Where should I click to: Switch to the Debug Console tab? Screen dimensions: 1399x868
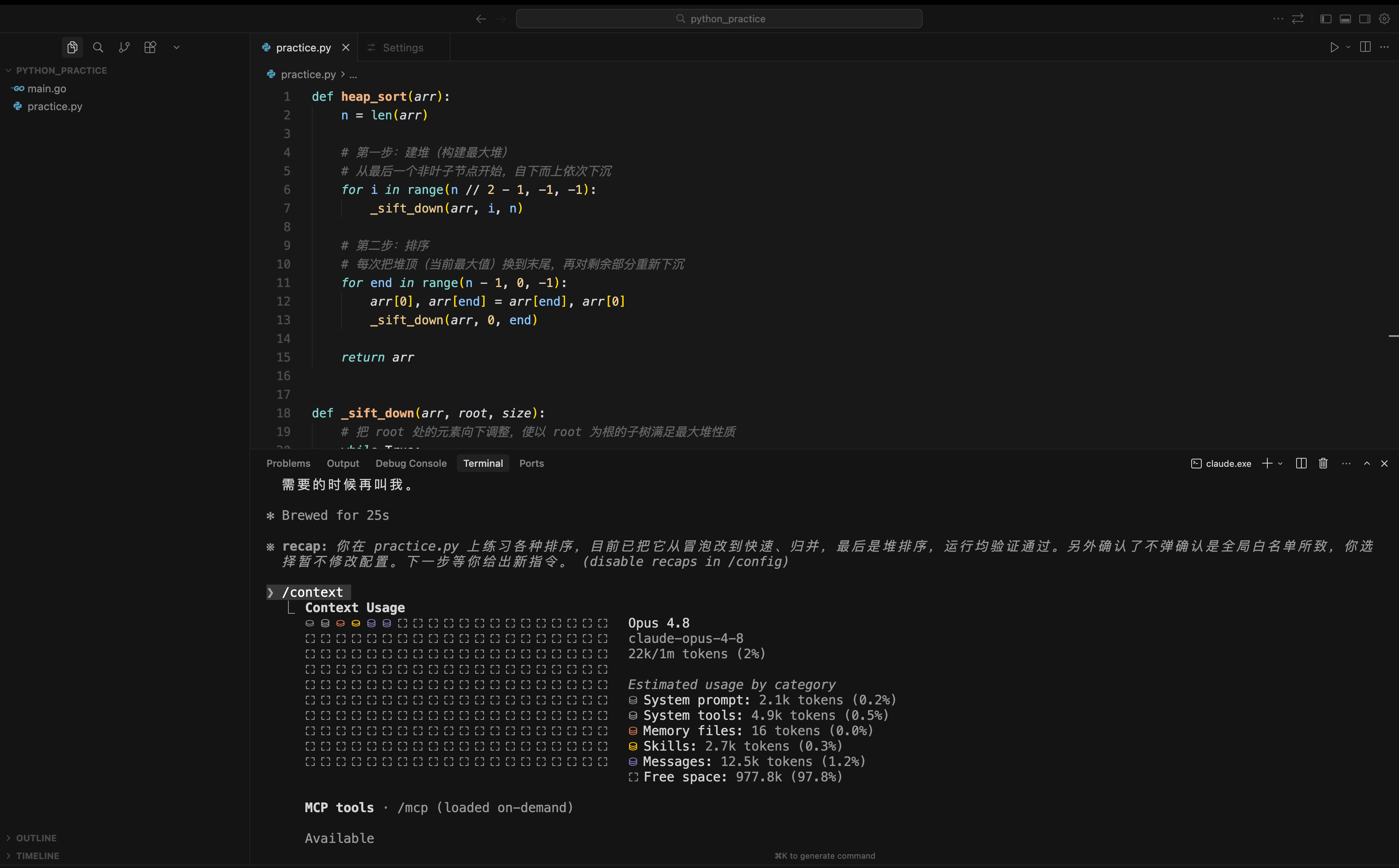click(411, 463)
